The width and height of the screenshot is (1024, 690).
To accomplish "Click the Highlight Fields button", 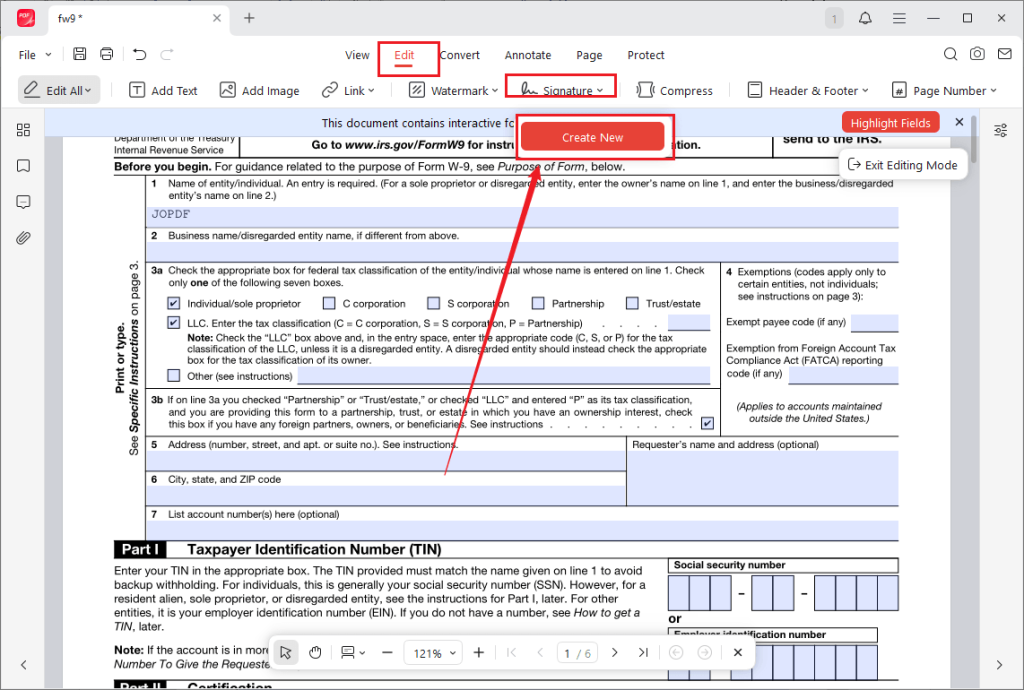I will point(890,123).
